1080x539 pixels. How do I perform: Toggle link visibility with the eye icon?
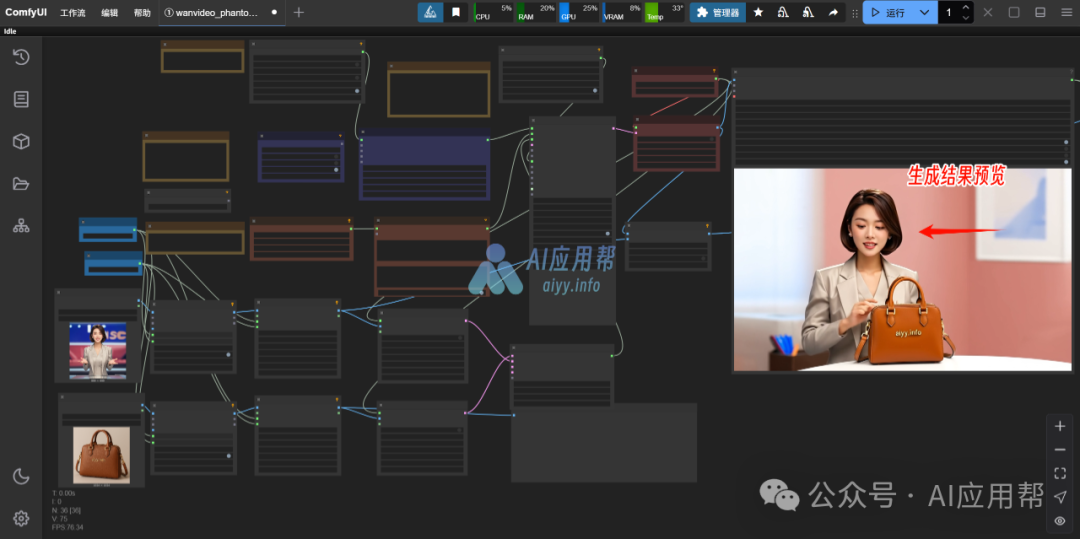point(1060,520)
